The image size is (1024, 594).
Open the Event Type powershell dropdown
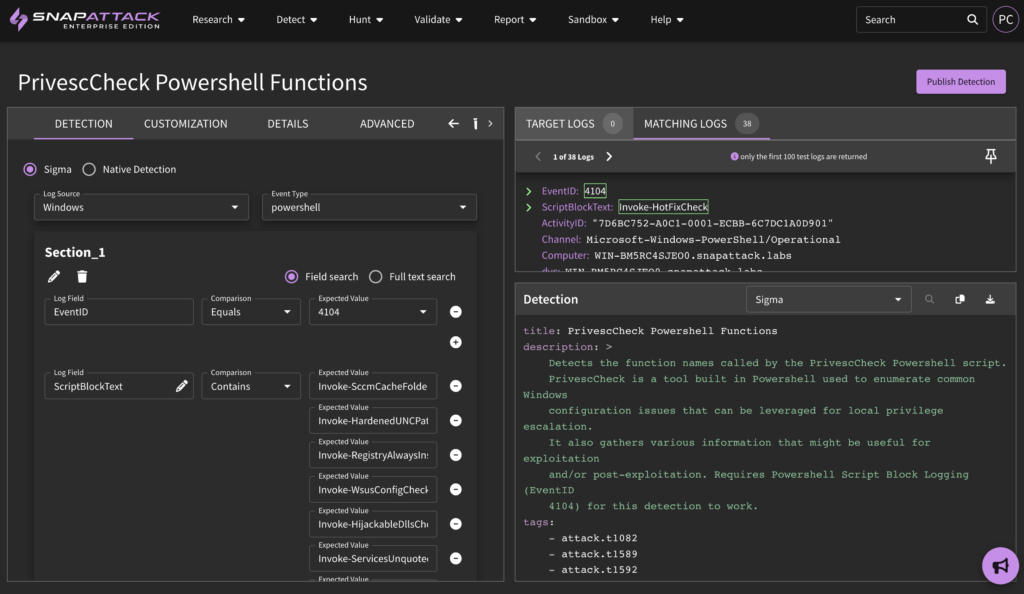pyautogui.click(x=369, y=207)
